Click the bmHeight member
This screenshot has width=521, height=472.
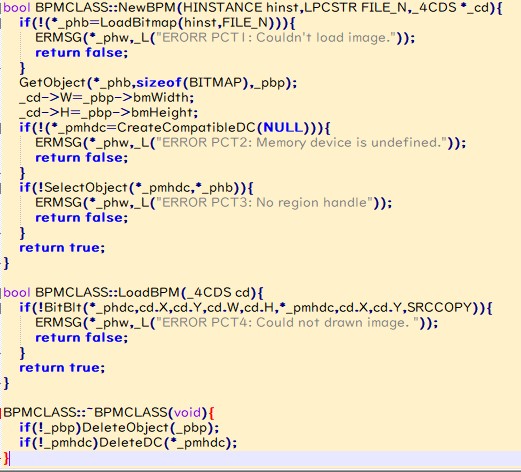[162, 112]
